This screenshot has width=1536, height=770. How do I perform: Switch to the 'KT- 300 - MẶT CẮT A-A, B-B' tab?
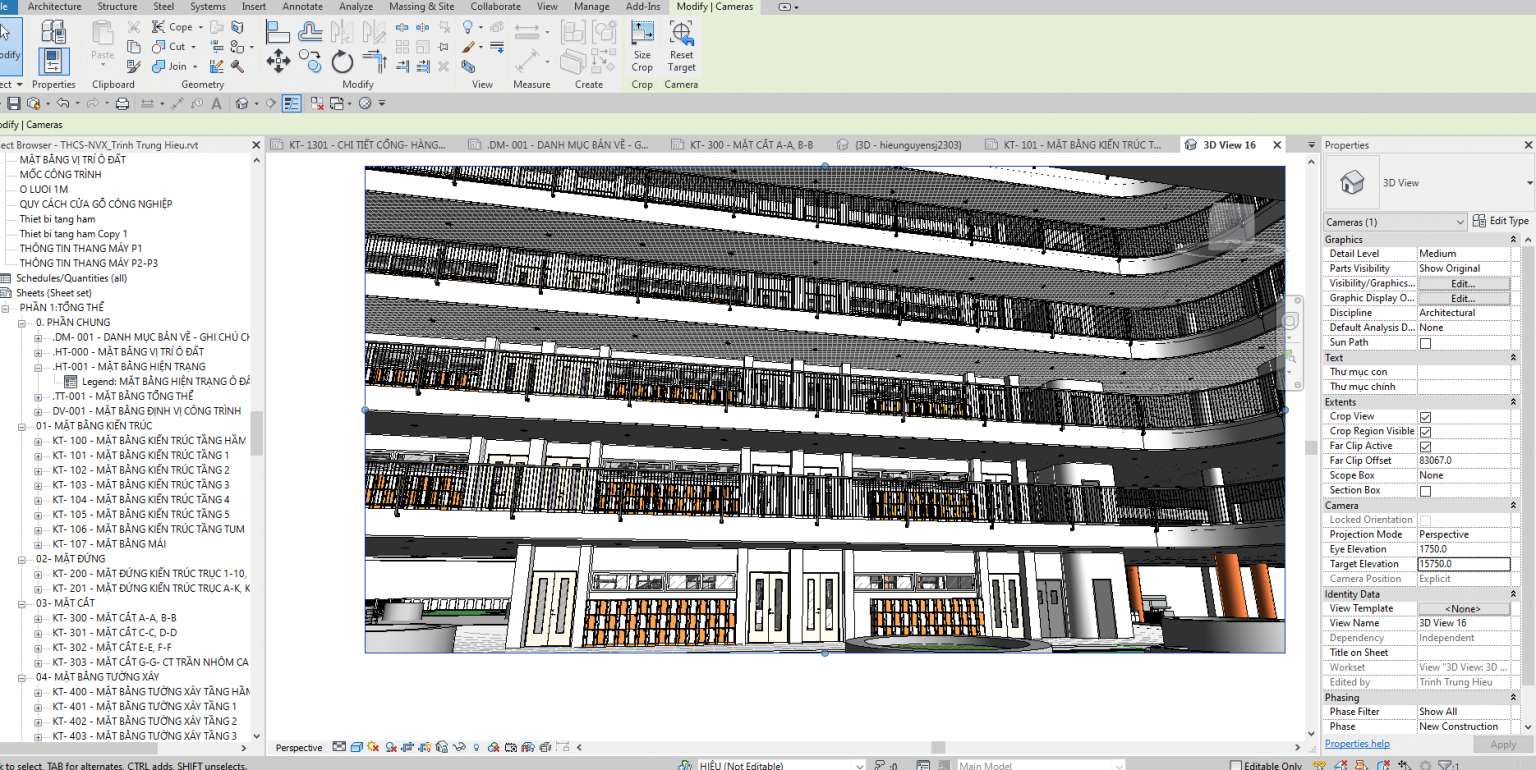pyautogui.click(x=744, y=143)
